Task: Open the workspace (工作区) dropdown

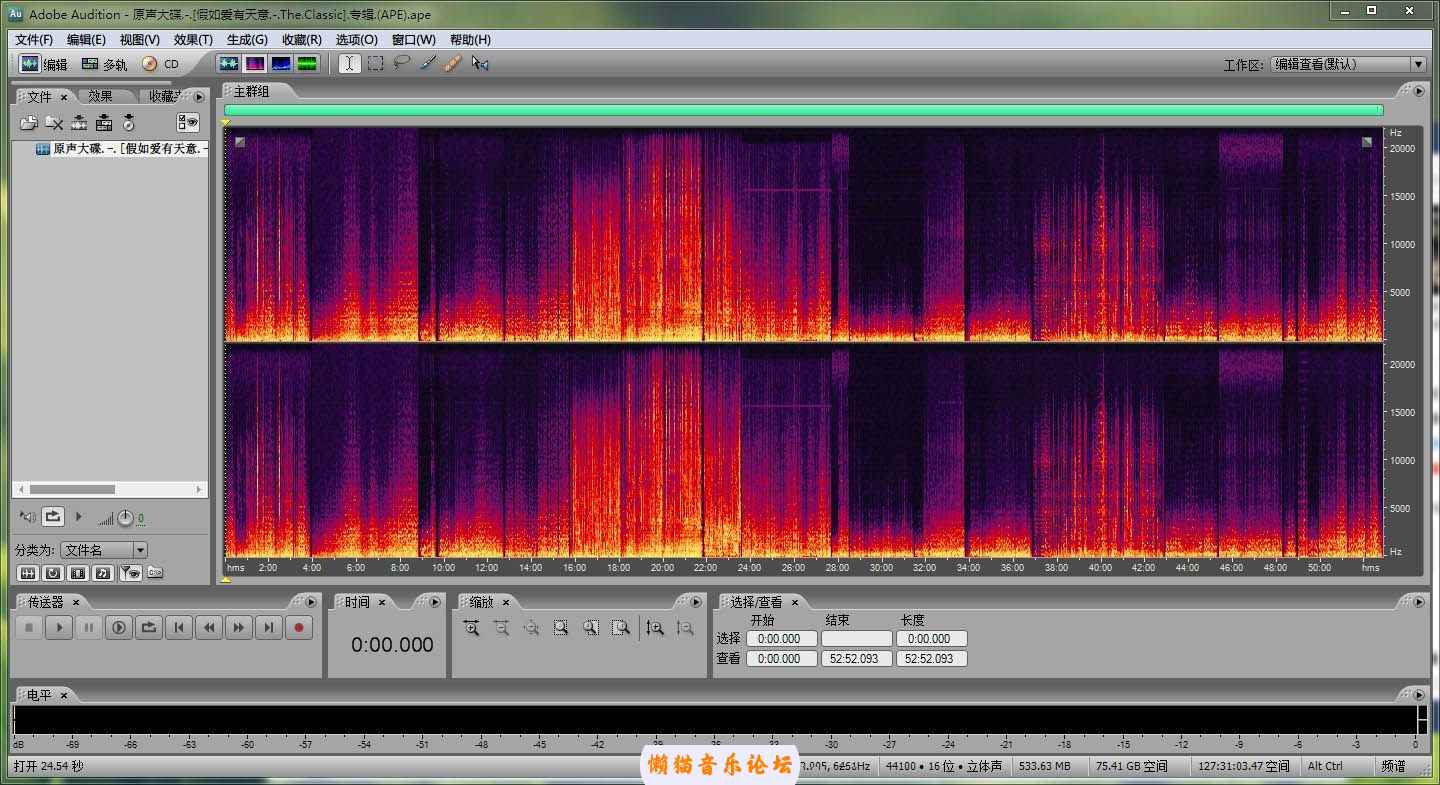Action: tap(1347, 64)
